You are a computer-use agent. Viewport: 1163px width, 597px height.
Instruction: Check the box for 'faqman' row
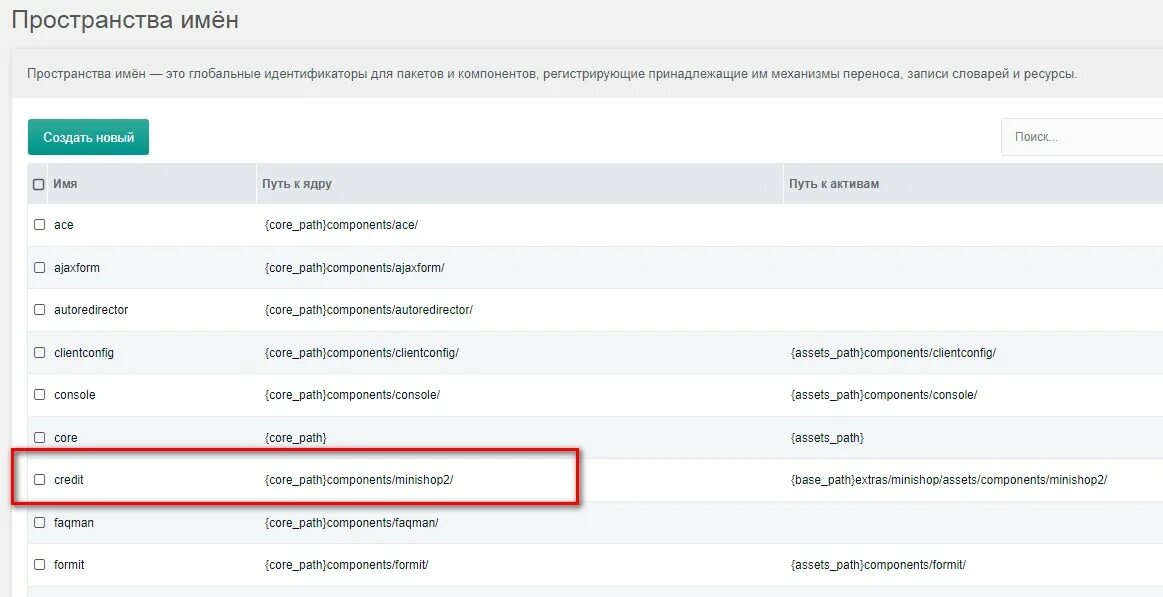[39, 522]
